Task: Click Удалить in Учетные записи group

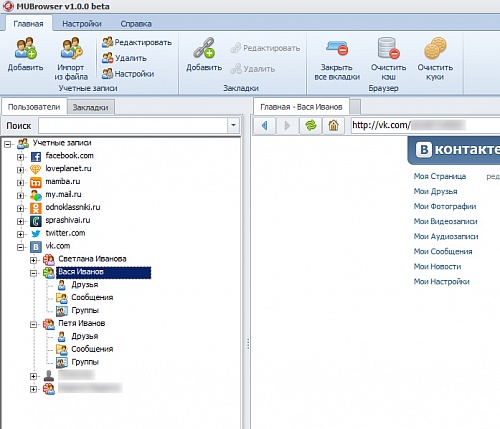Action: (124, 58)
